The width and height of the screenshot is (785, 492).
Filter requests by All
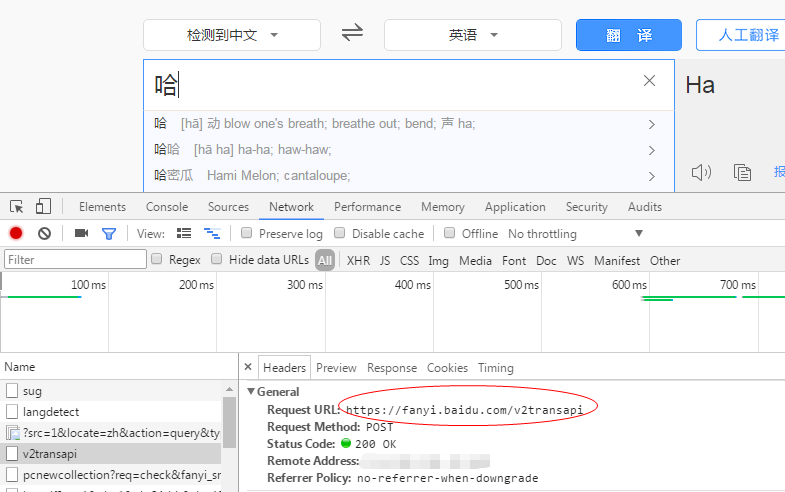[325, 260]
